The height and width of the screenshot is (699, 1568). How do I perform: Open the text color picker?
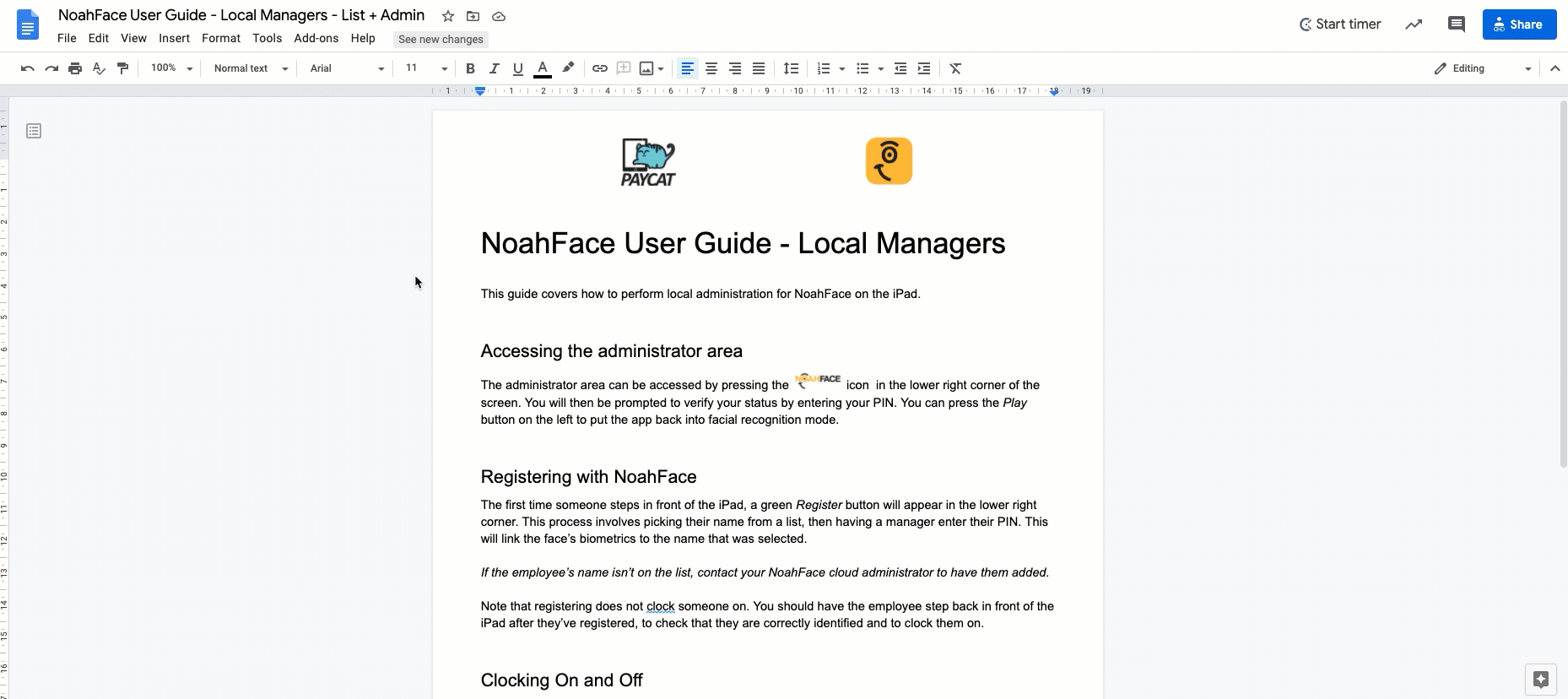point(543,68)
